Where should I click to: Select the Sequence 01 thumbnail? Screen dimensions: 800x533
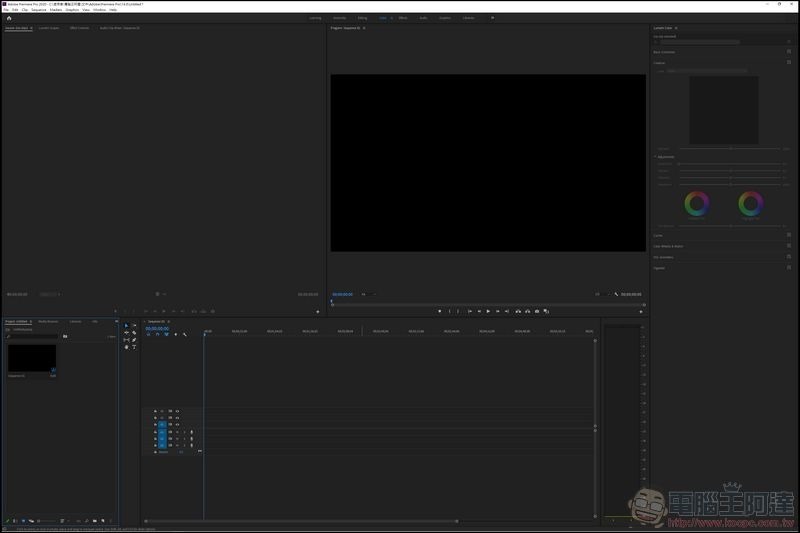coord(32,358)
